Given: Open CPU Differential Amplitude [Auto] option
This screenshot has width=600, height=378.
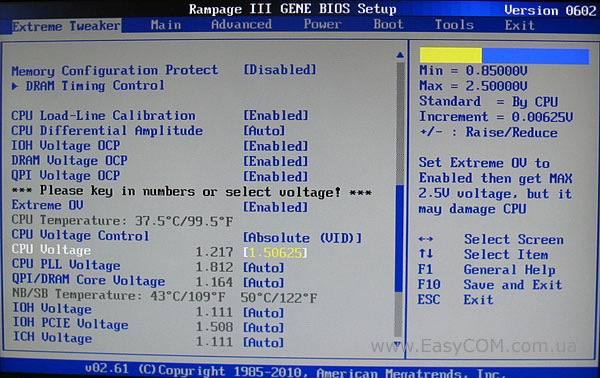Looking at the screenshot, I should (x=264, y=131).
